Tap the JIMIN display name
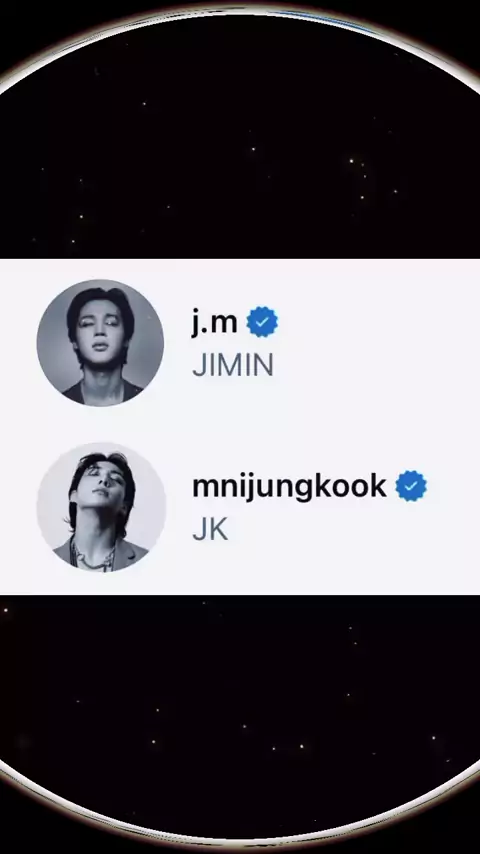480x854 pixels. (233, 366)
